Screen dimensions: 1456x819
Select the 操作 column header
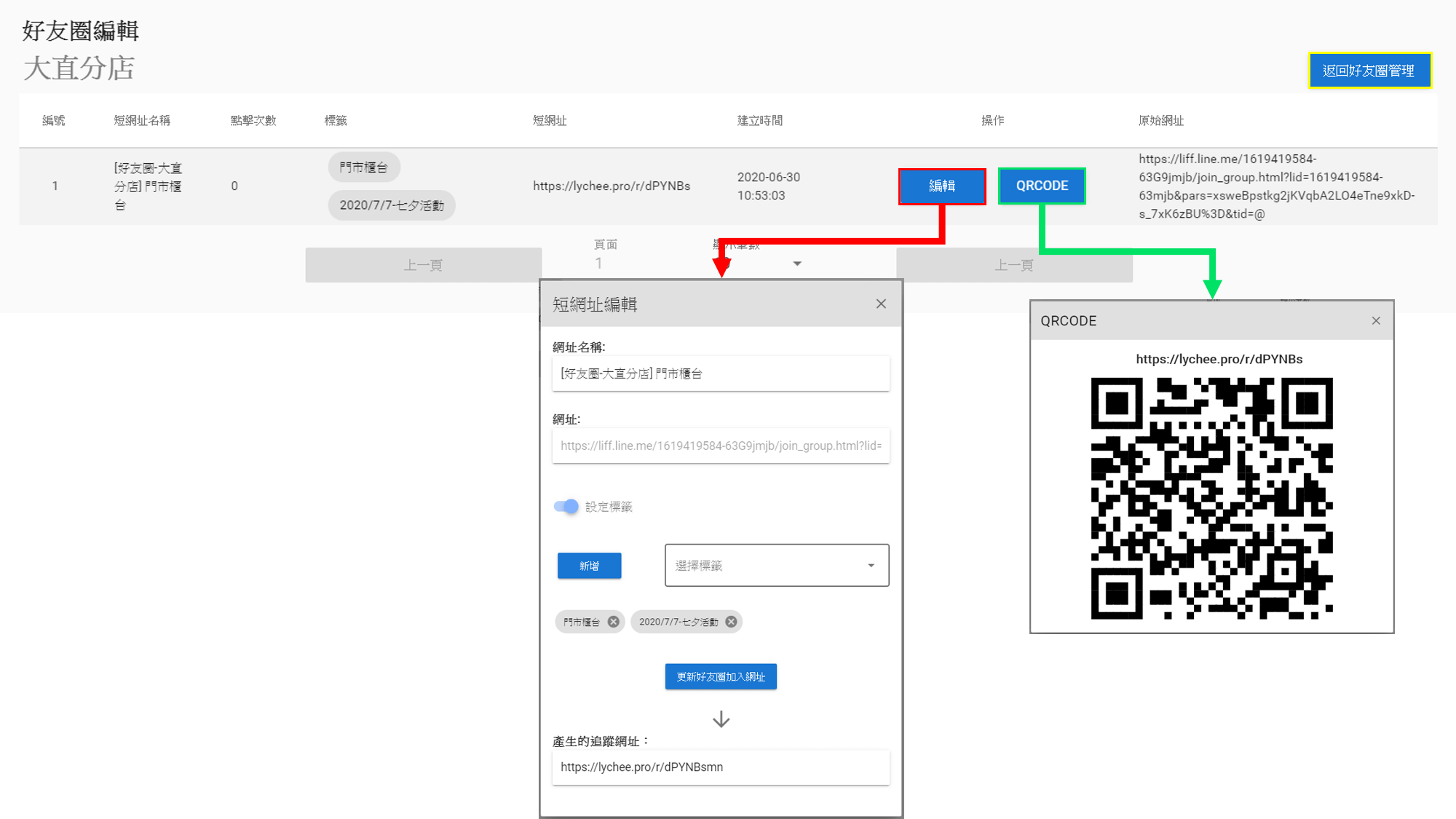[993, 120]
